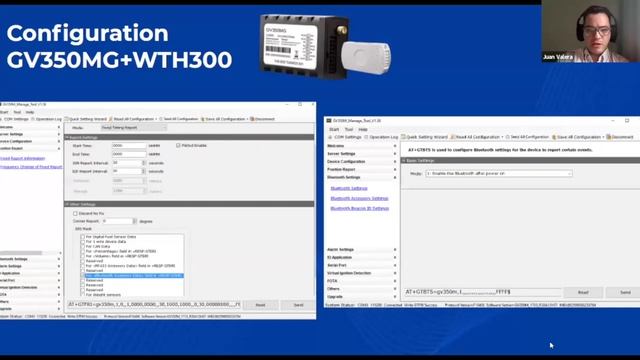
Task: Expand Upgrade section in right window
Action: click(362, 297)
